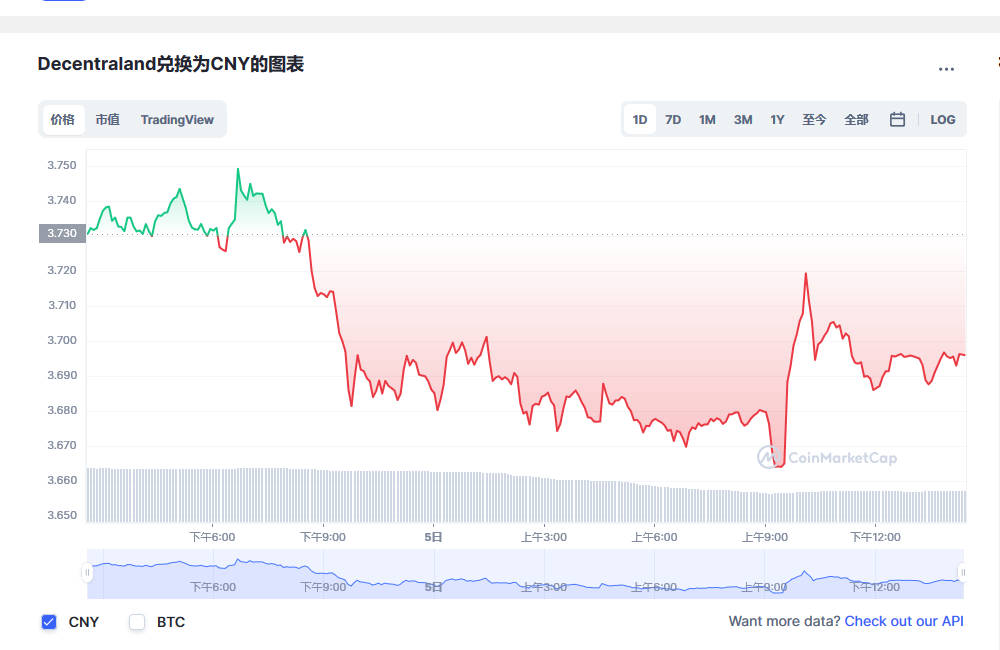Click the 3.730 current price label
The image size is (1000, 650).
(62, 233)
